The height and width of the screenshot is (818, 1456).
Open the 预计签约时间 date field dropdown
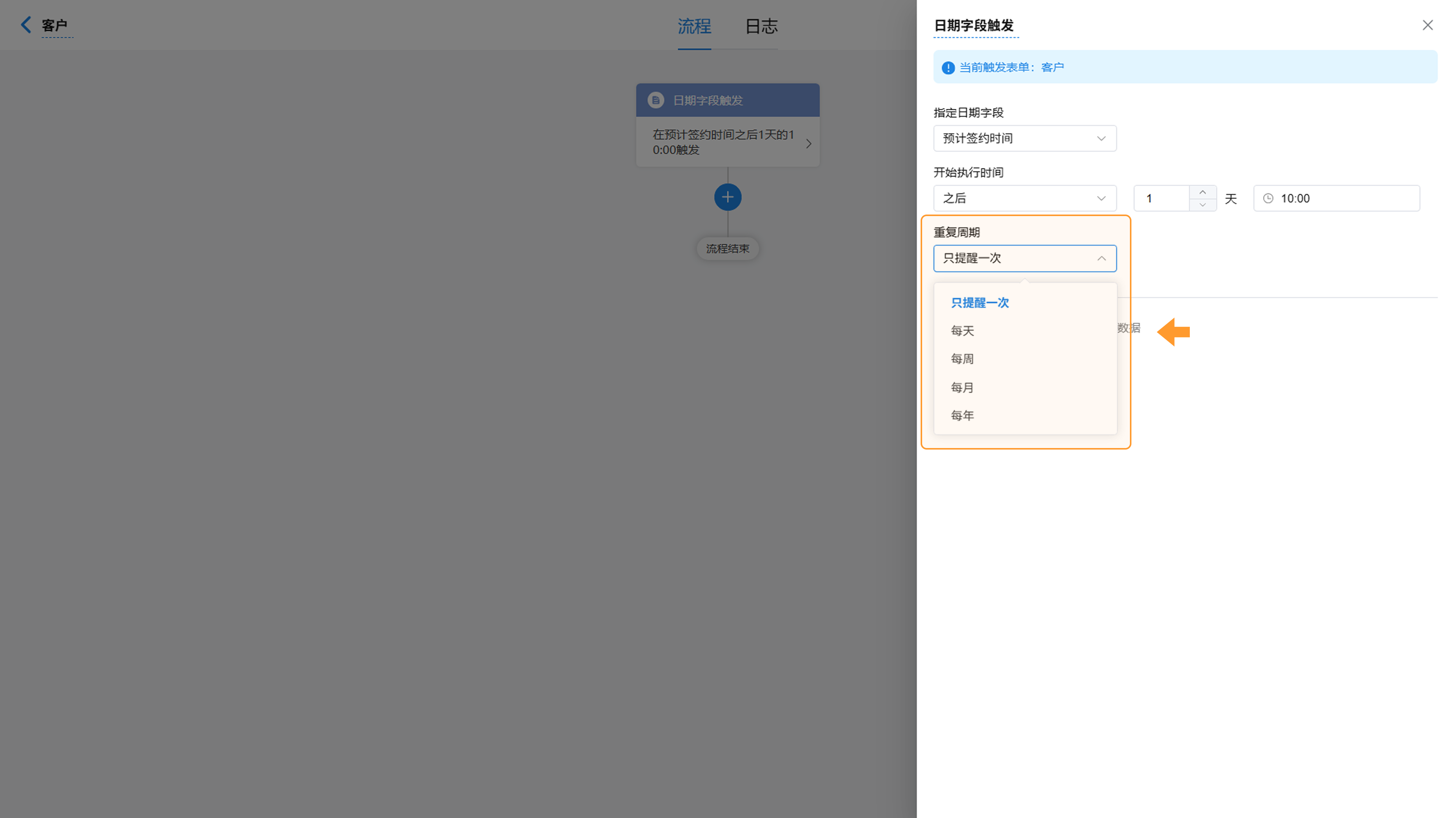[1025, 138]
